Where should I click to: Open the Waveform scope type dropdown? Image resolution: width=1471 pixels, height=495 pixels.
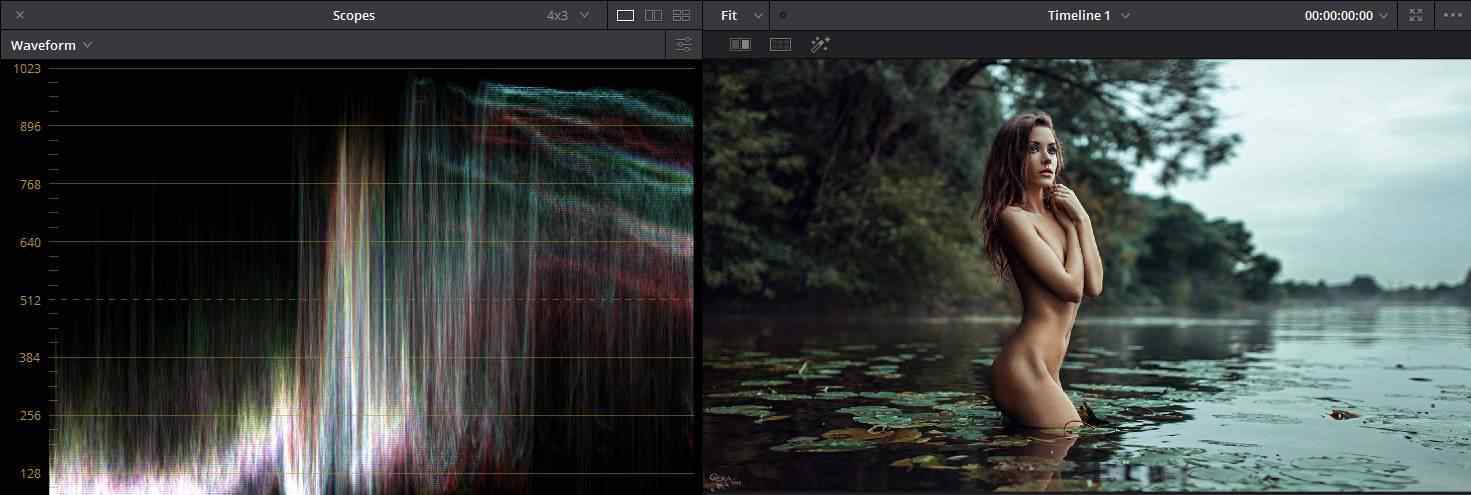click(51, 45)
